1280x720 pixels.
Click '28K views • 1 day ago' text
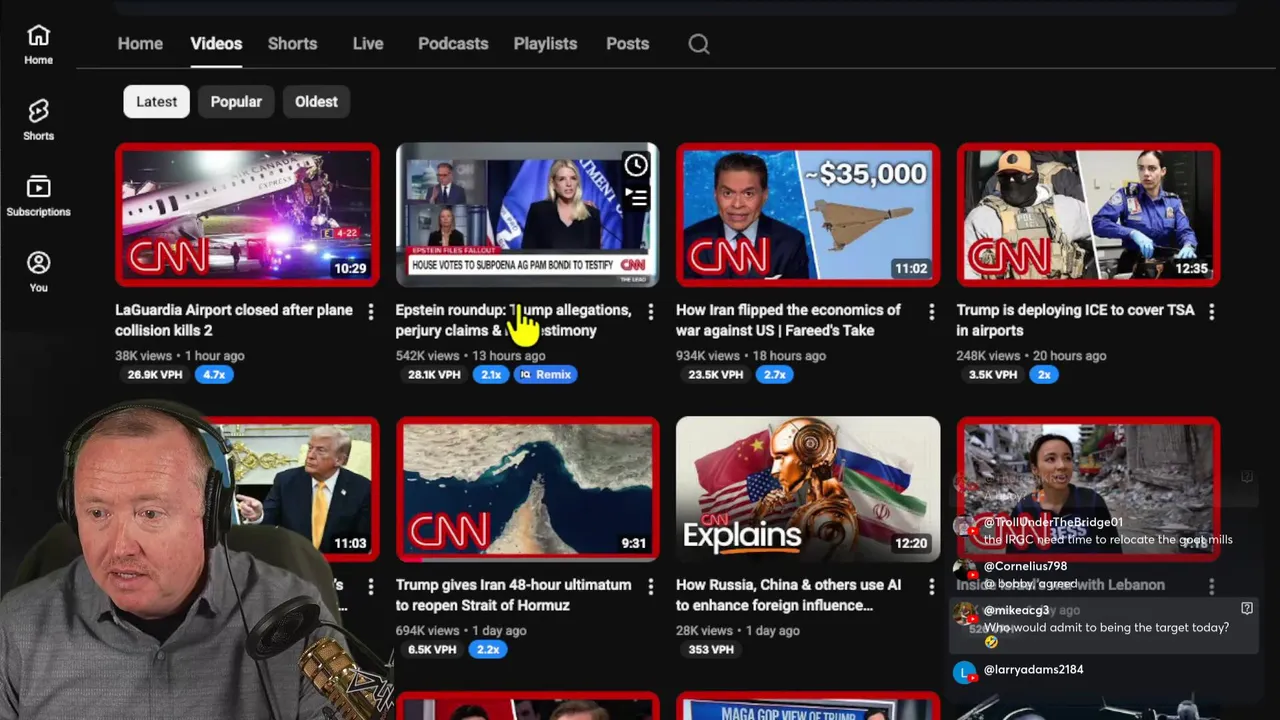pos(738,630)
